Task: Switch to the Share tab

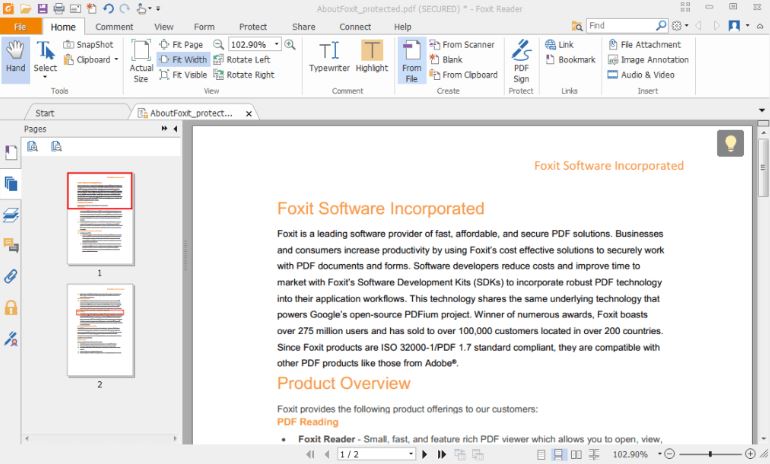Action: point(303,27)
